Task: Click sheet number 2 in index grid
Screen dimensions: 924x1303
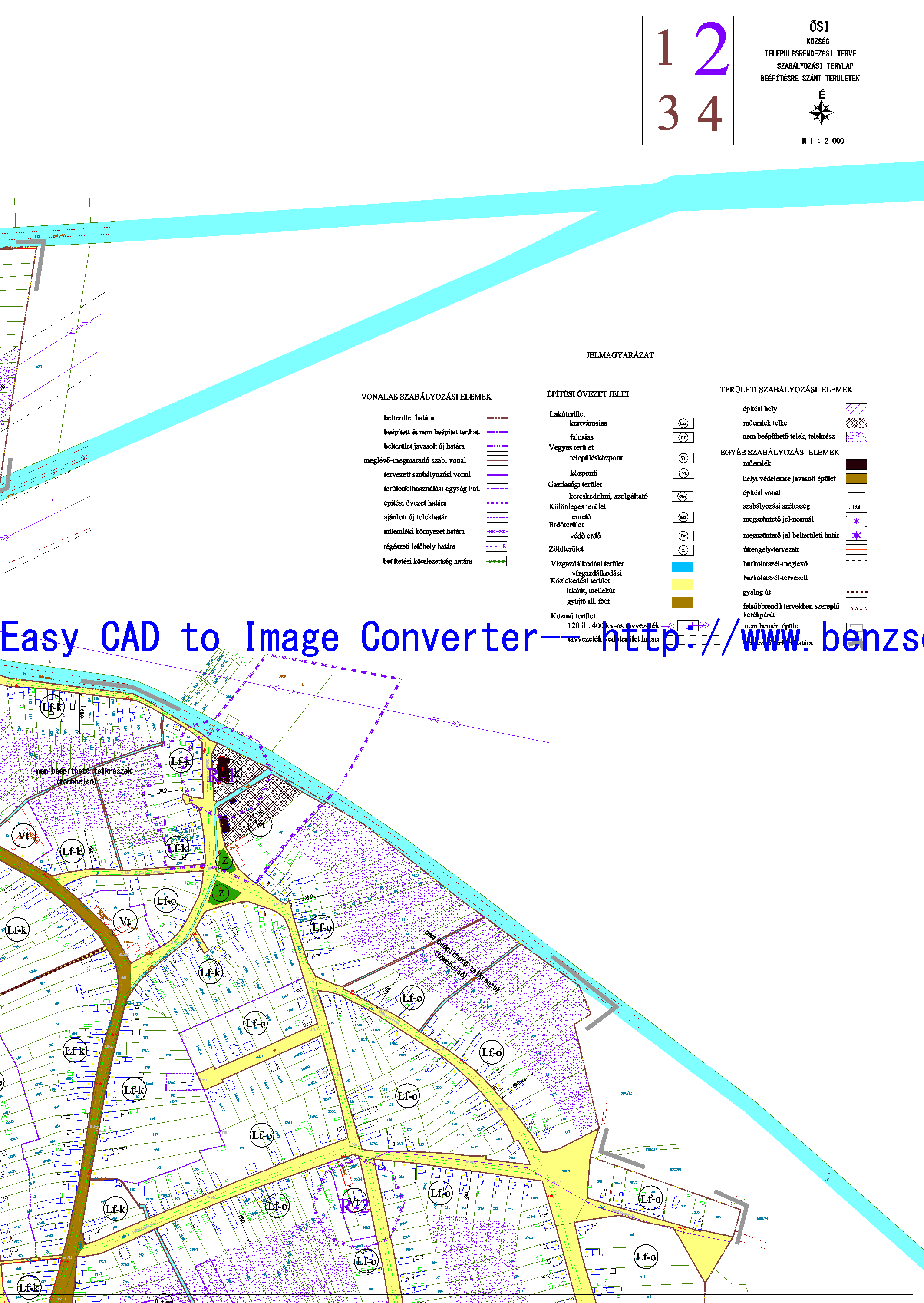Action: 711,48
